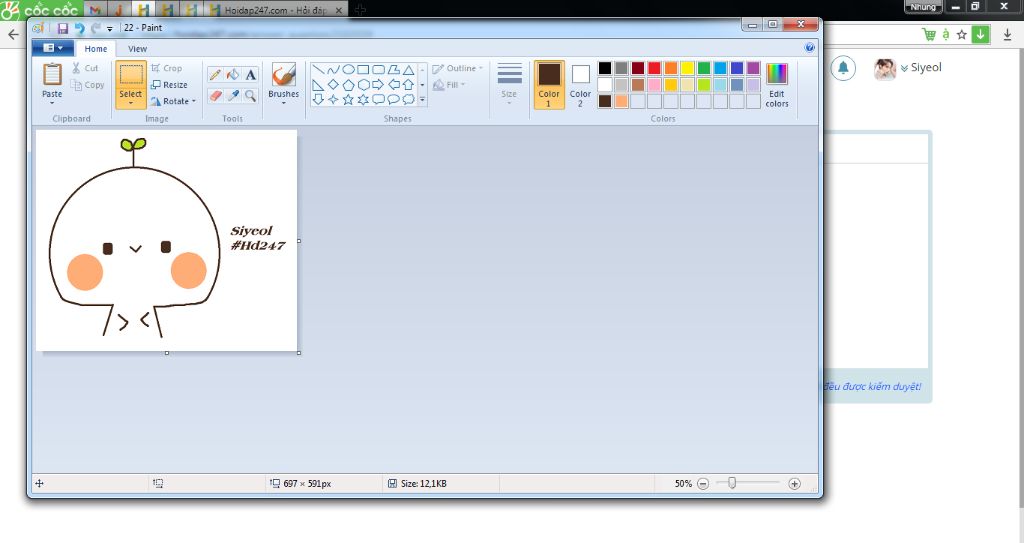Image resolution: width=1024 pixels, height=543 pixels.
Task: Click the Siyeol profile avatar in browser
Action: click(884, 69)
